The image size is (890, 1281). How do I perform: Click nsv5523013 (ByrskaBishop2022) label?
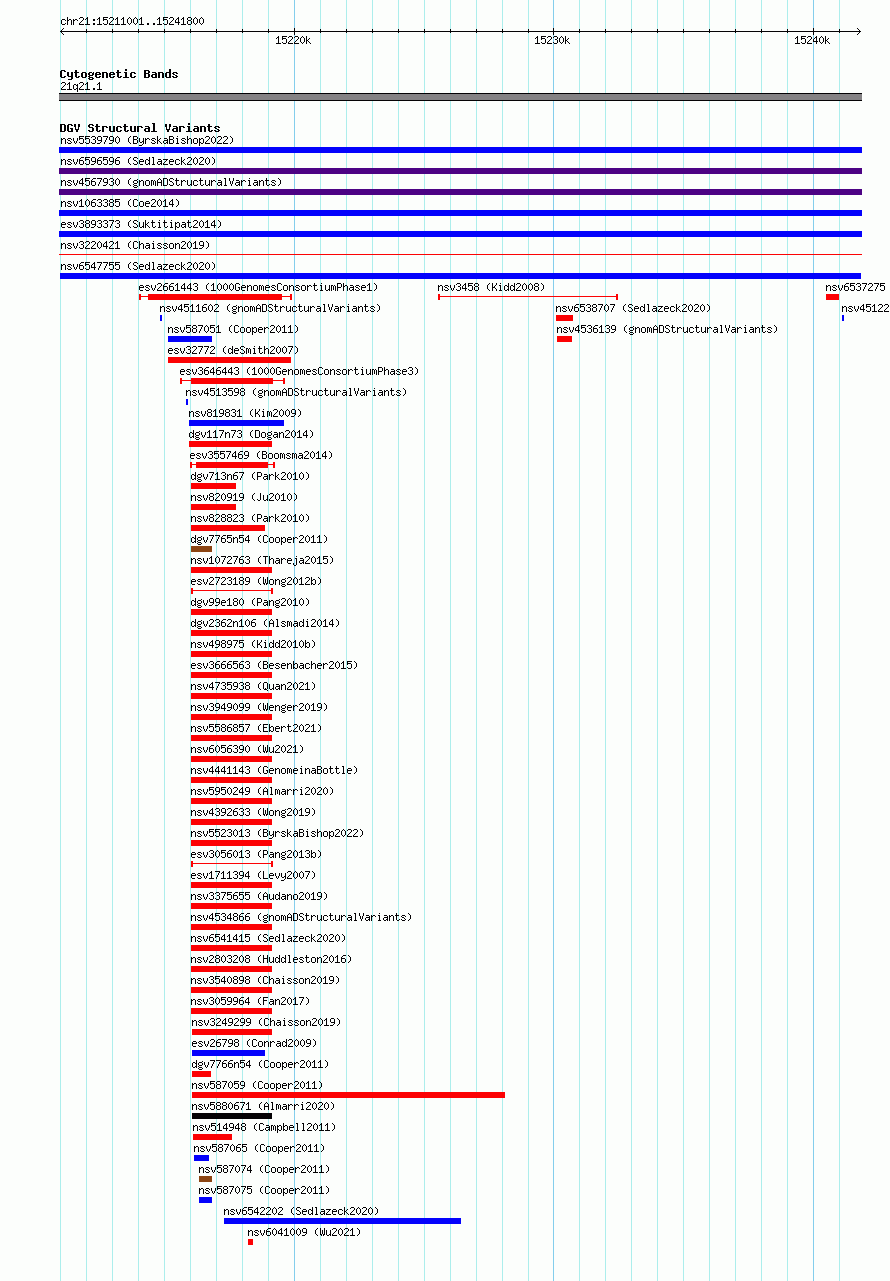click(x=278, y=833)
